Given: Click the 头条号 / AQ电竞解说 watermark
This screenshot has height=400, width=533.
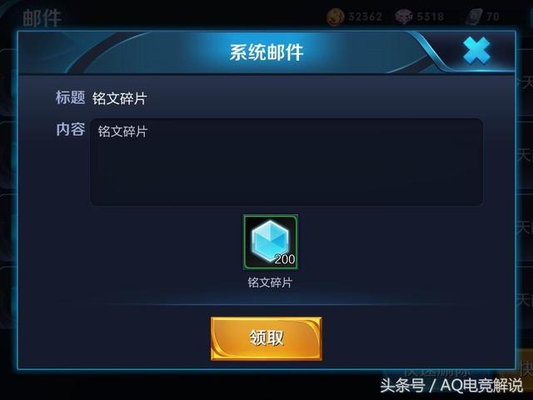Looking at the screenshot, I should pos(451,385).
